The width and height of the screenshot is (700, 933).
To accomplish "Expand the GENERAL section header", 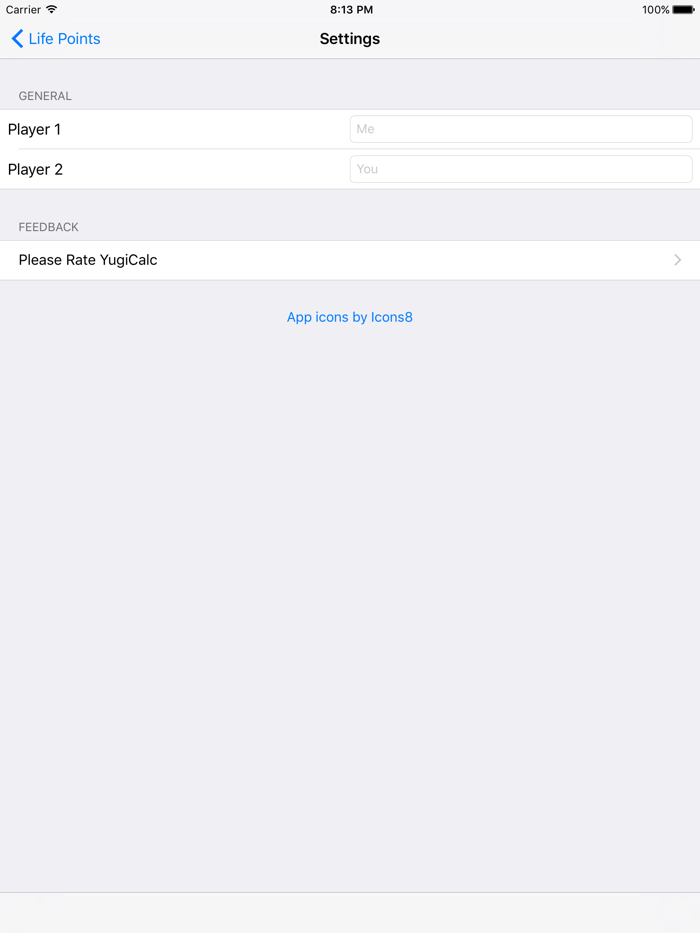I will [45, 96].
